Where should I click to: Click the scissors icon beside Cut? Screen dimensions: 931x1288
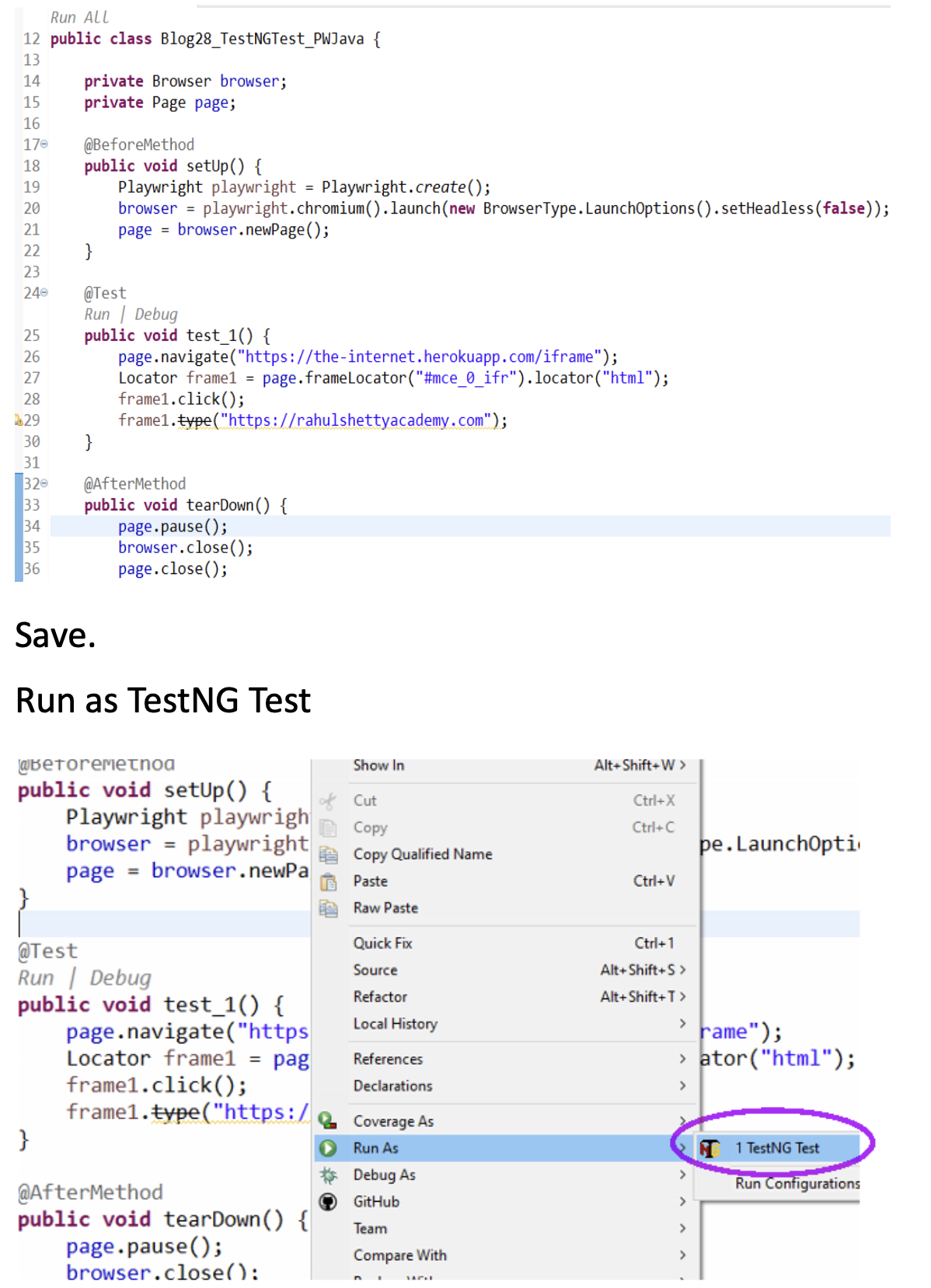(x=328, y=801)
